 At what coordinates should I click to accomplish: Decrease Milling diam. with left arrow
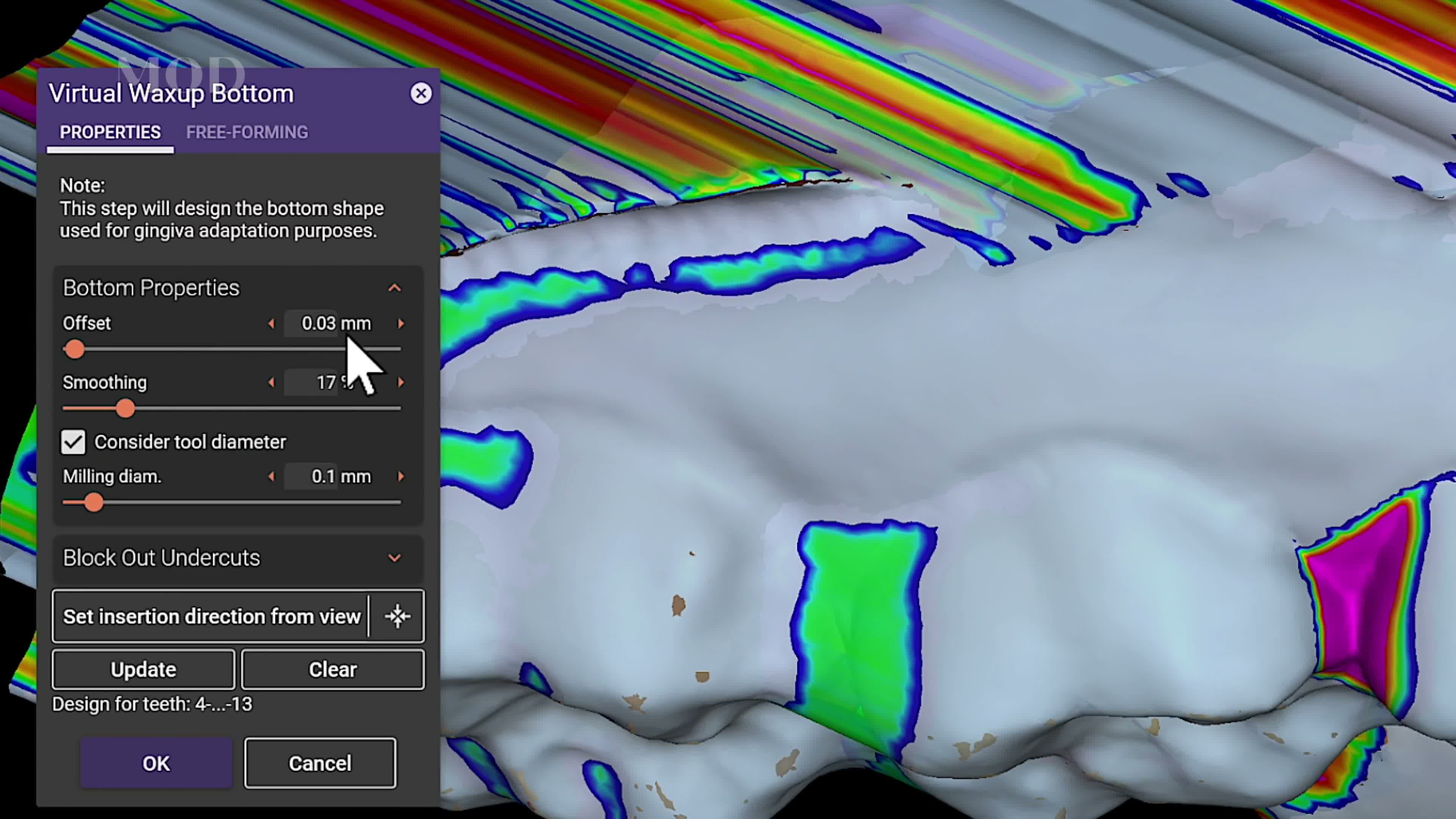tap(271, 477)
